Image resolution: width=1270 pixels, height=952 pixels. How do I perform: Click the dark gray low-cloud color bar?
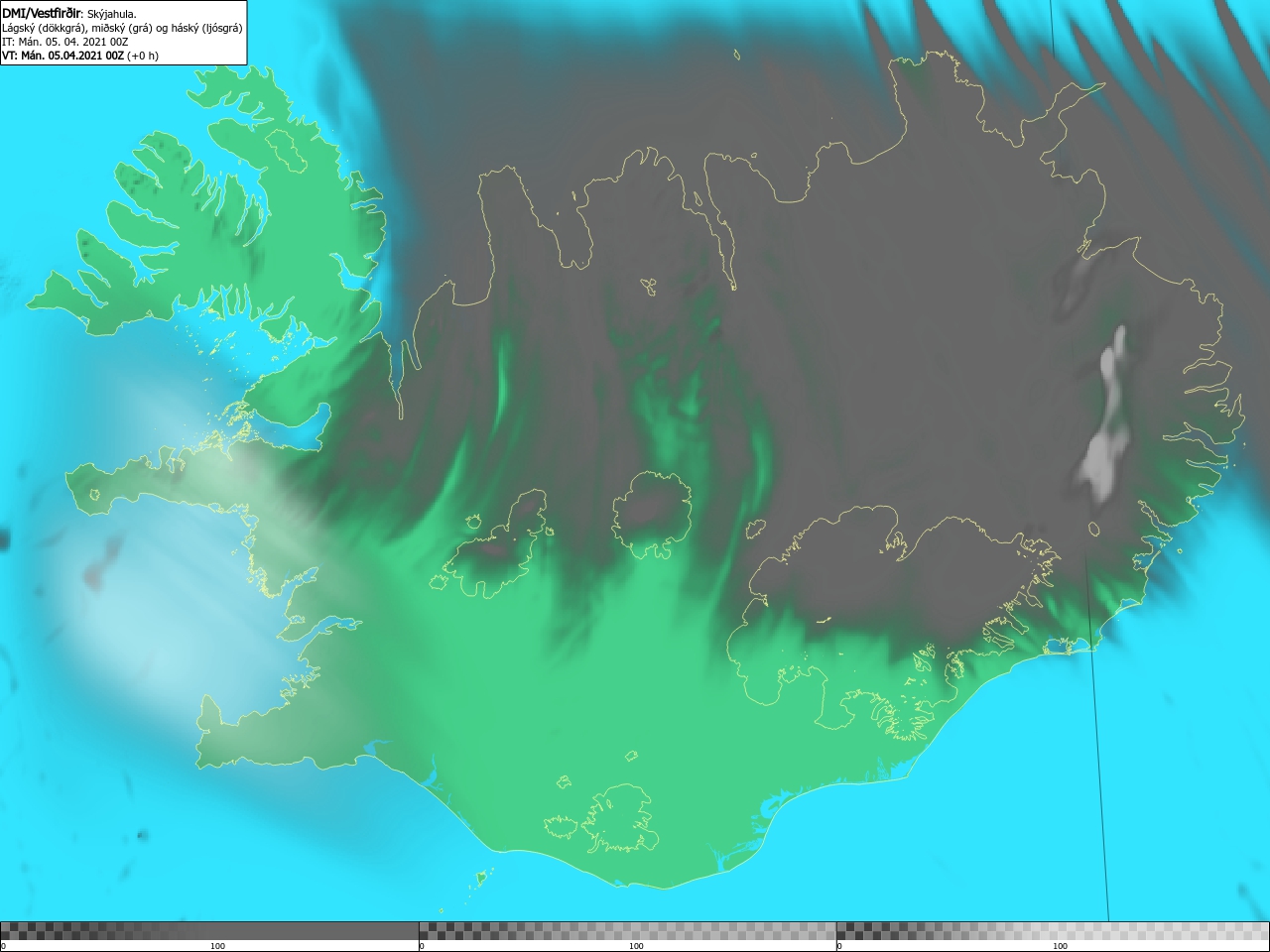pos(209,930)
